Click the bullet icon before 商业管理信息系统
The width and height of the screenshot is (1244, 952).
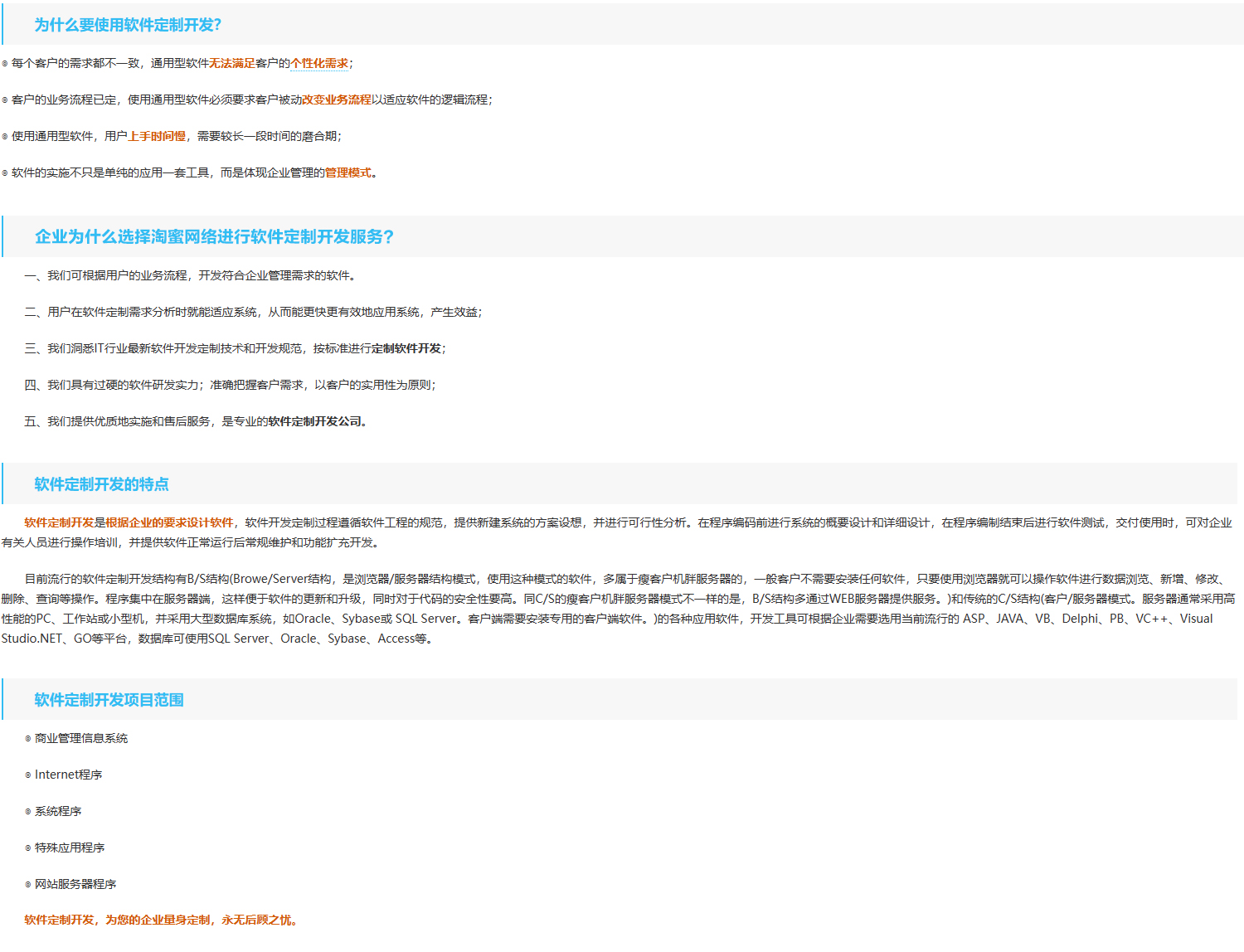coord(28,739)
